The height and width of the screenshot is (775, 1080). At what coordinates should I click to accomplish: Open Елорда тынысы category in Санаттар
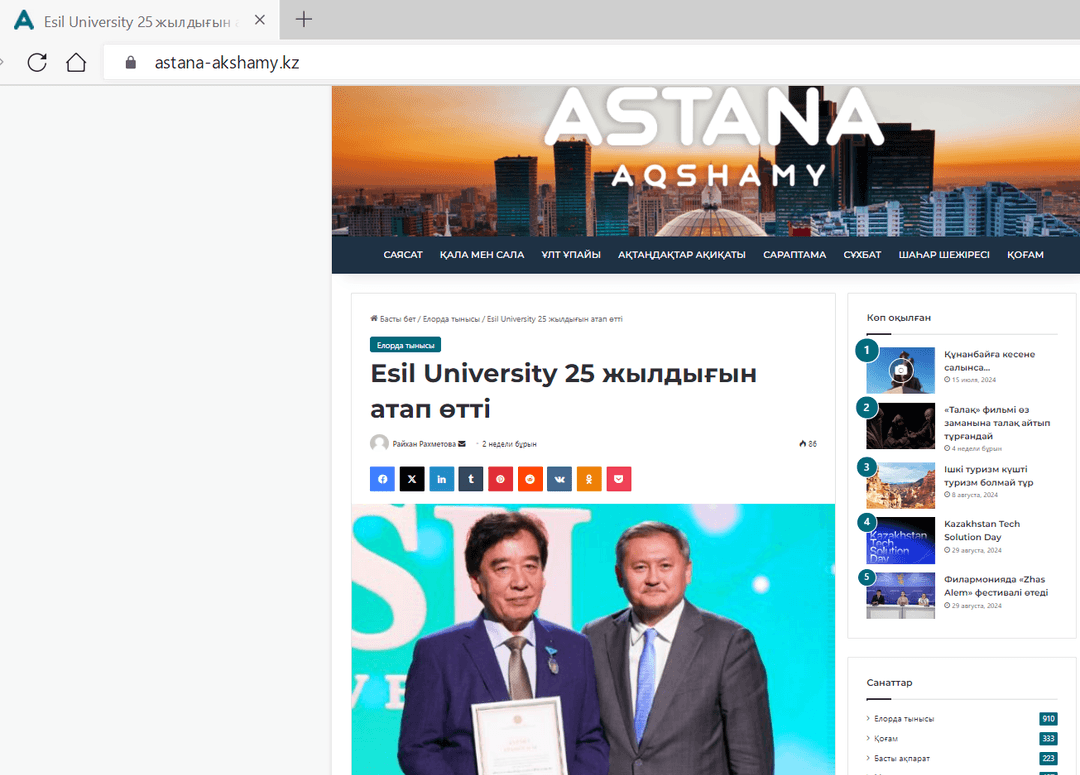click(904, 719)
